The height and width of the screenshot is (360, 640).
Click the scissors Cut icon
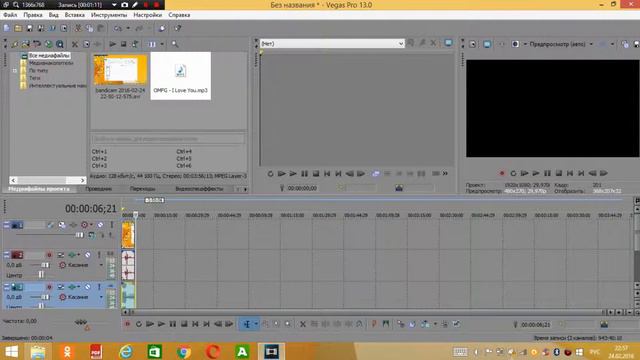(78, 28)
